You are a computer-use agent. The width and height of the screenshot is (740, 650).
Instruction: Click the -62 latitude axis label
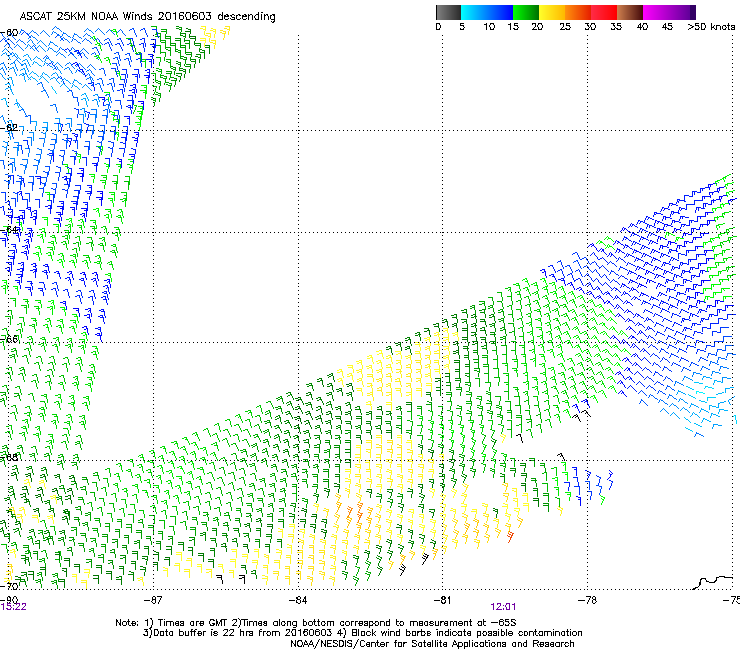(x=8, y=128)
